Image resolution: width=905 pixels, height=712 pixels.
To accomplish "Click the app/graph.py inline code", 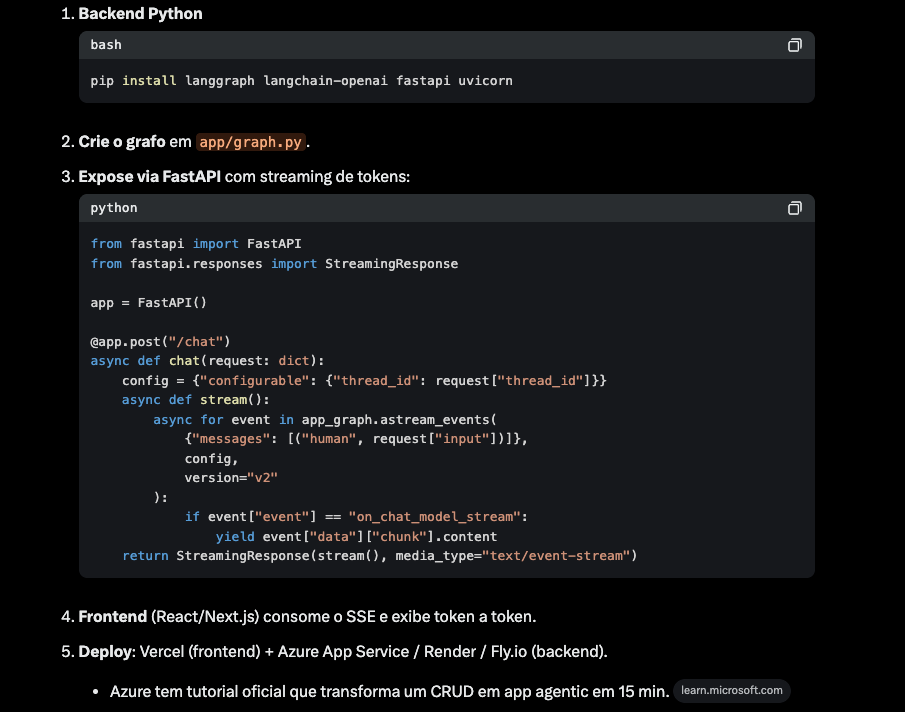I will coord(250,142).
